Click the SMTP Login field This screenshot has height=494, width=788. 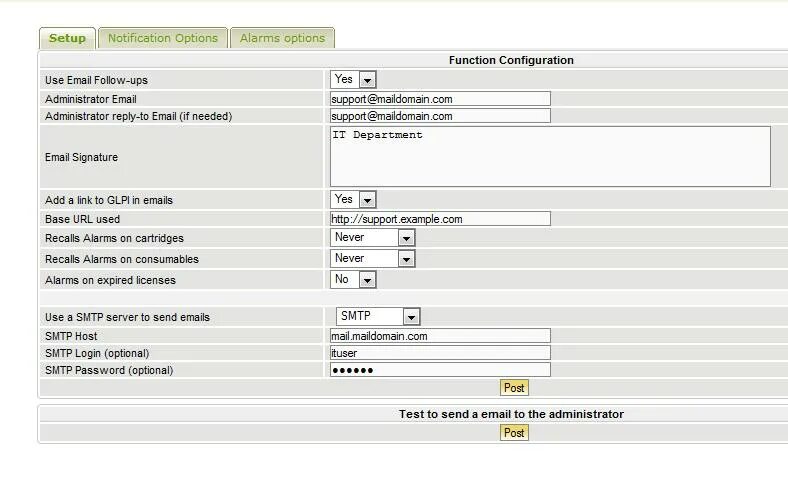coord(440,353)
